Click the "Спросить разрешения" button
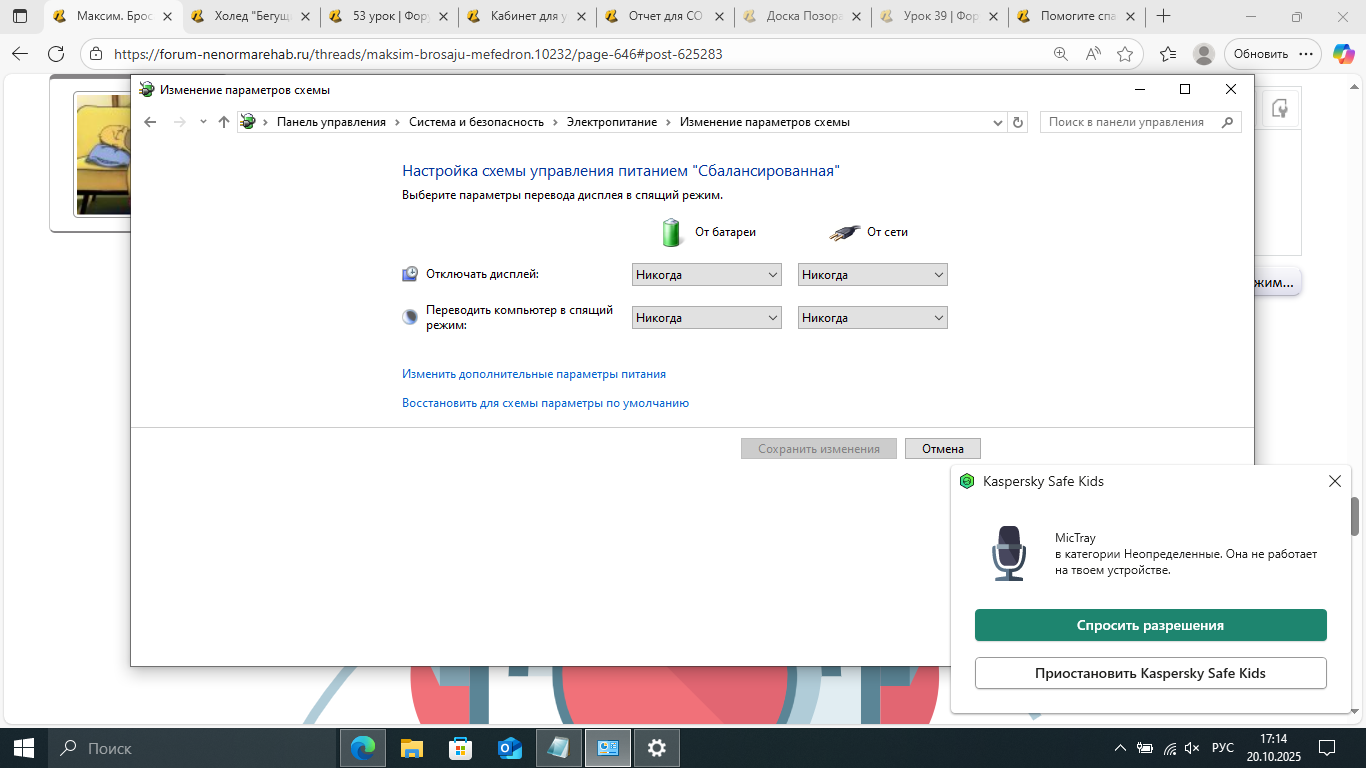Screen dimensions: 1366x768 (x=1150, y=625)
